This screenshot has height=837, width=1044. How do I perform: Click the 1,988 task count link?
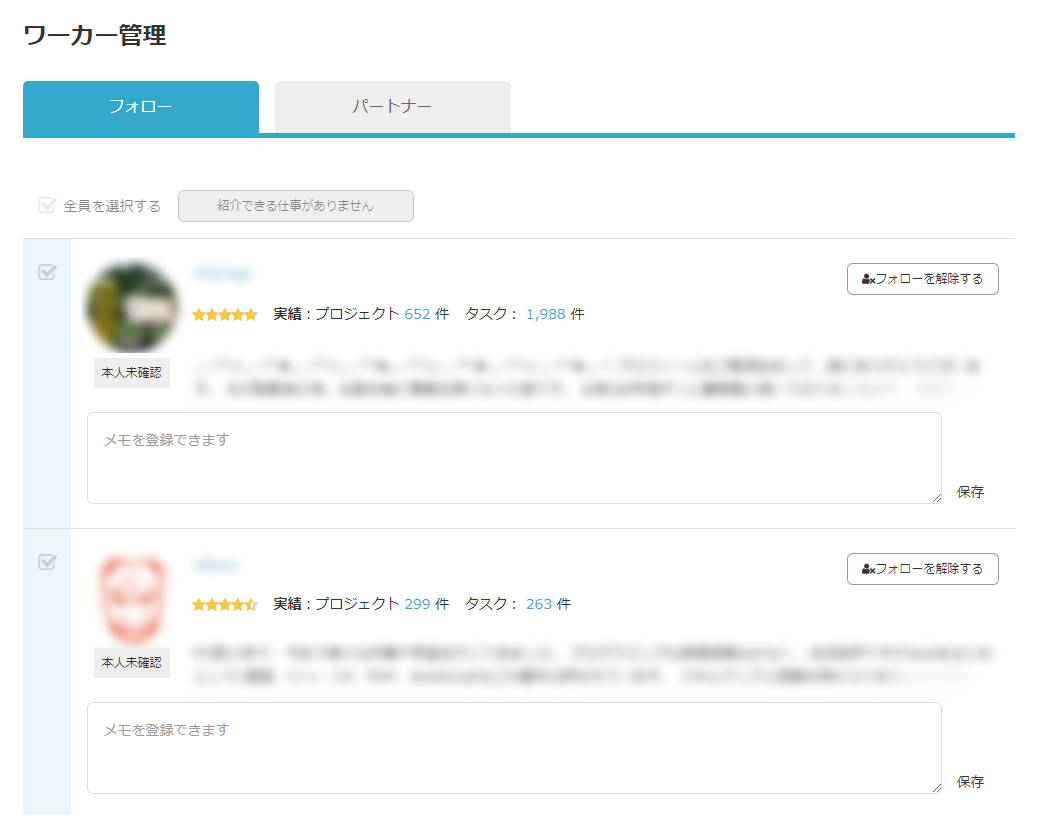click(545, 314)
